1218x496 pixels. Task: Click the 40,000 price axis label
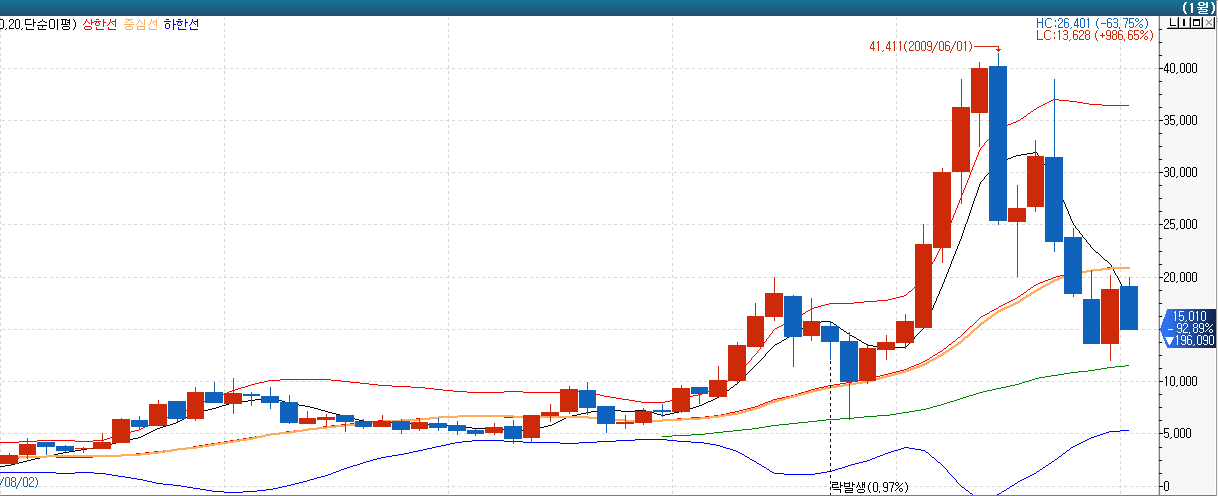click(1178, 68)
